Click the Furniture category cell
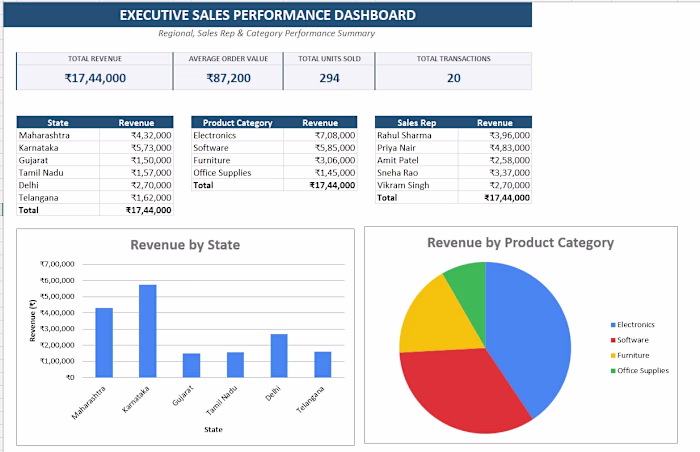 point(237,160)
